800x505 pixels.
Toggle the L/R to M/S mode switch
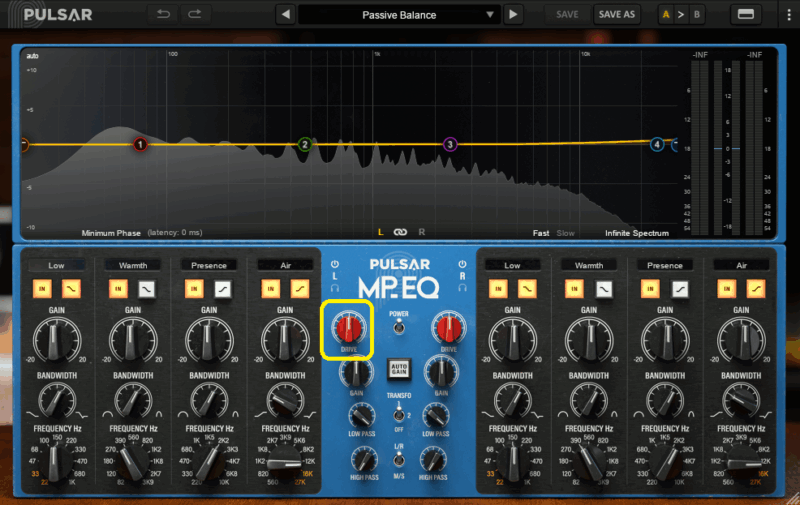[x=399, y=461]
